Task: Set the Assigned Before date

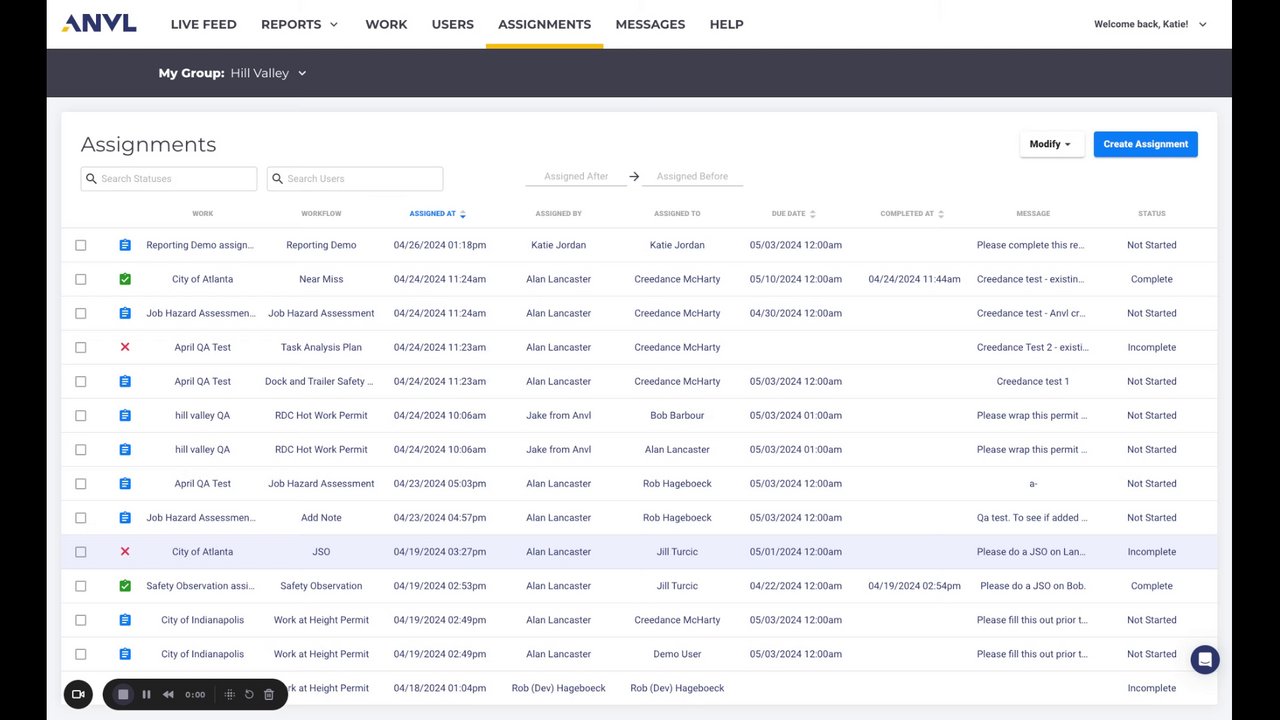Action: 692,177
